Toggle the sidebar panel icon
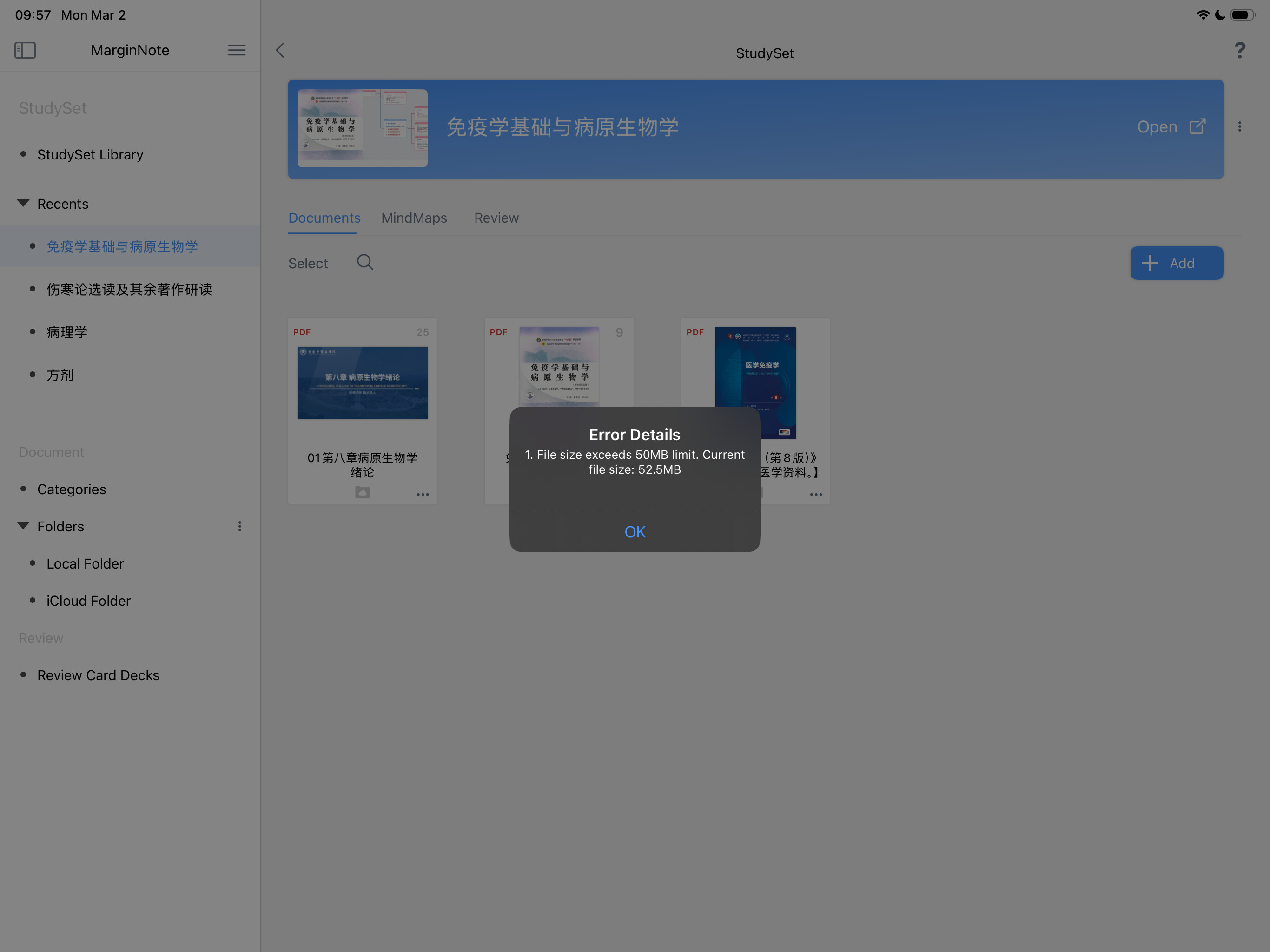Image resolution: width=1270 pixels, height=952 pixels. click(25, 50)
